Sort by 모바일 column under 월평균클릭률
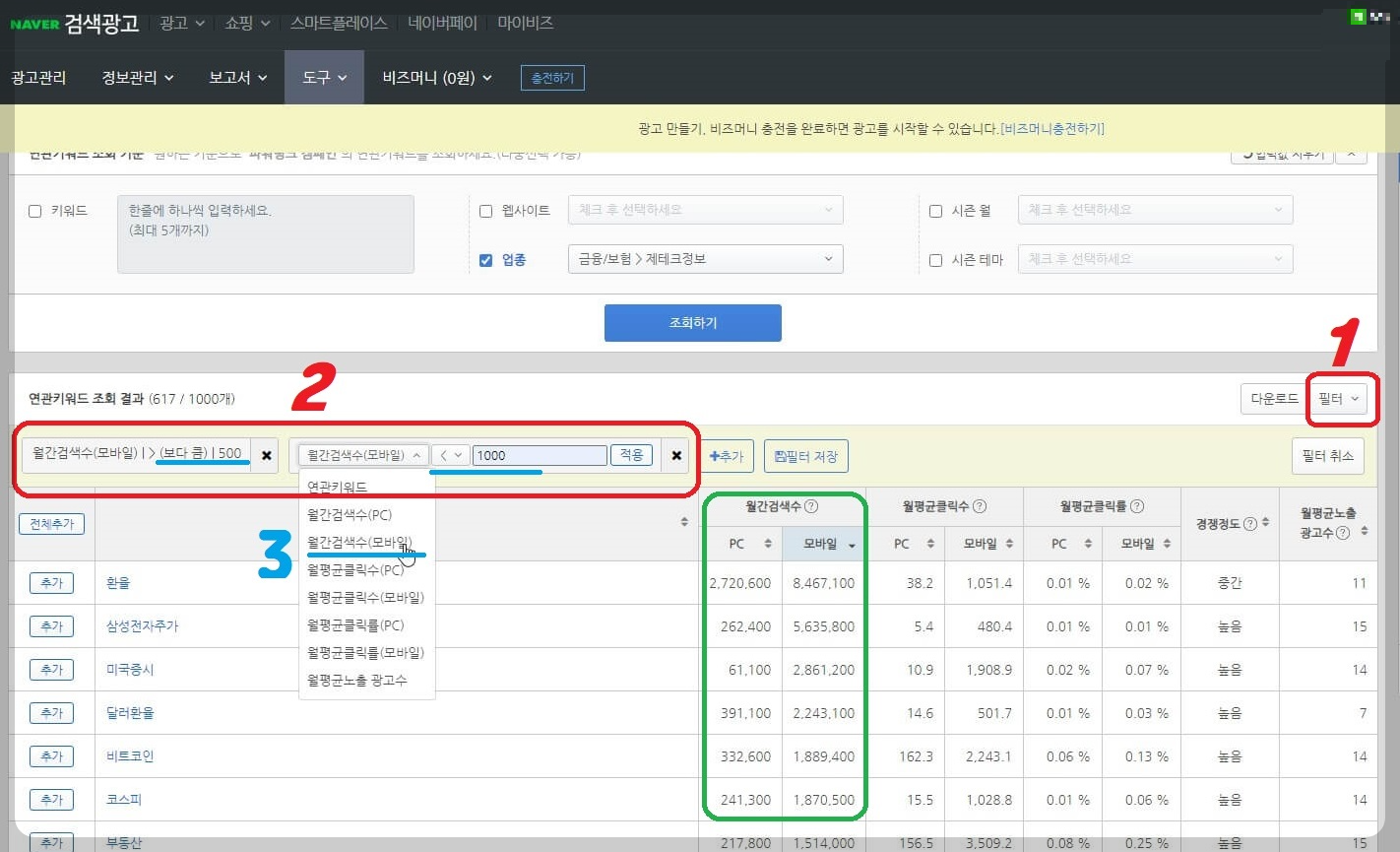 point(1167,544)
